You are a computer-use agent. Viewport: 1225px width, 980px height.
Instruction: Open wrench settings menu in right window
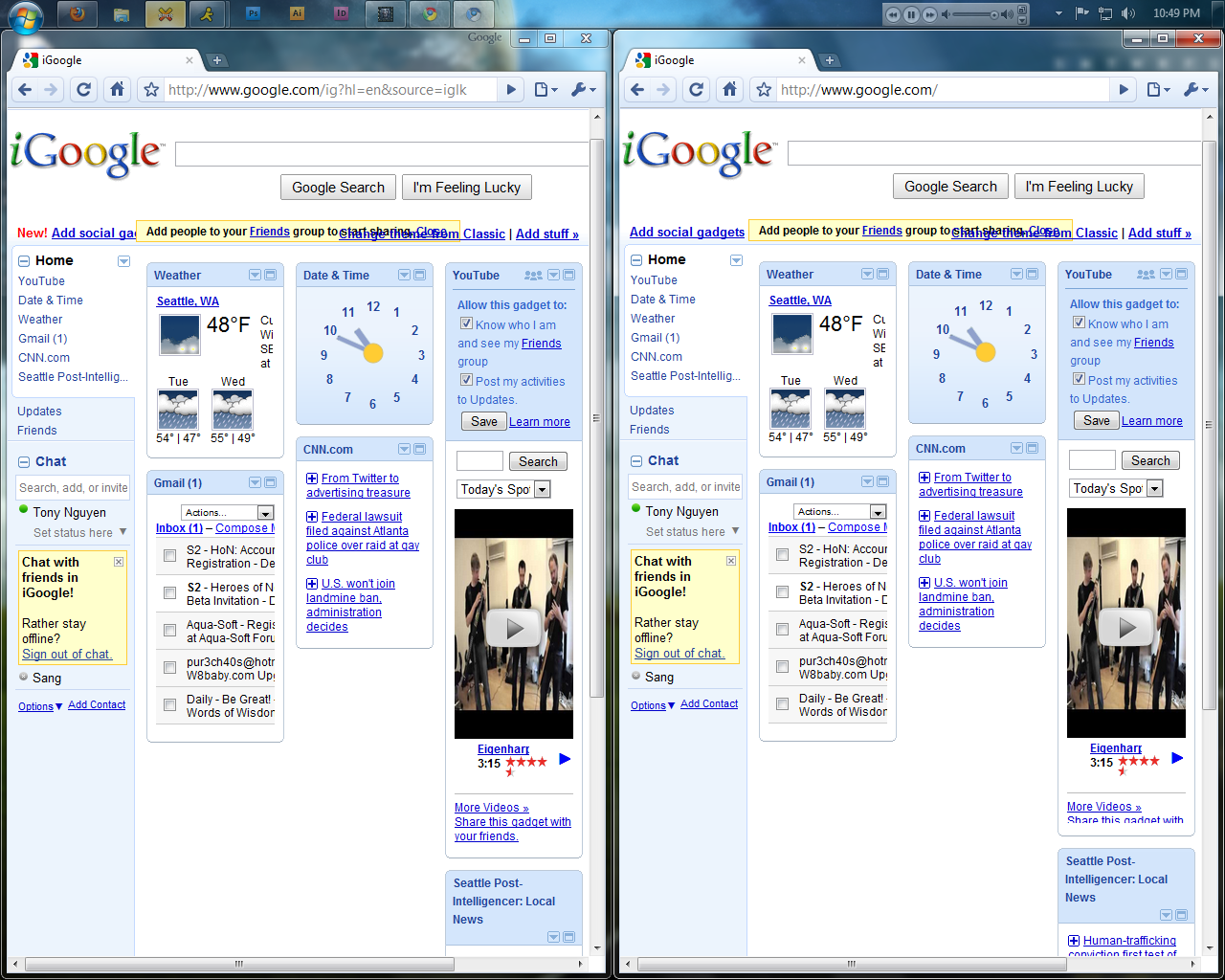pyautogui.click(x=1196, y=89)
